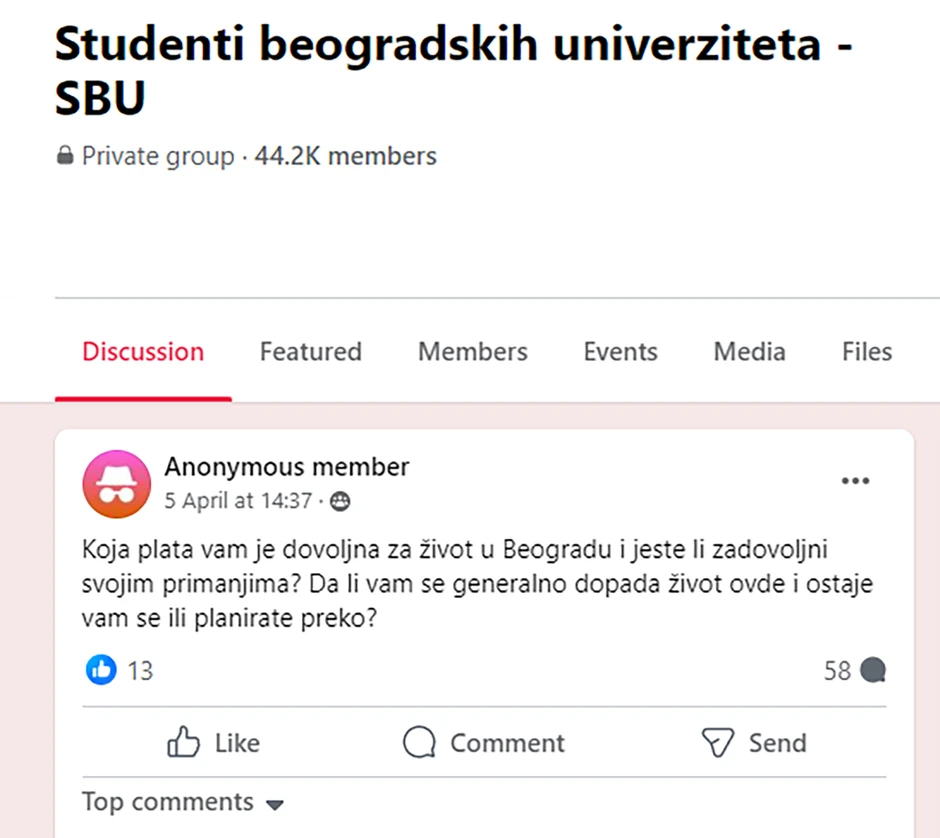Click the Comment bubble icon on the post
The image size is (940, 838).
point(419,742)
